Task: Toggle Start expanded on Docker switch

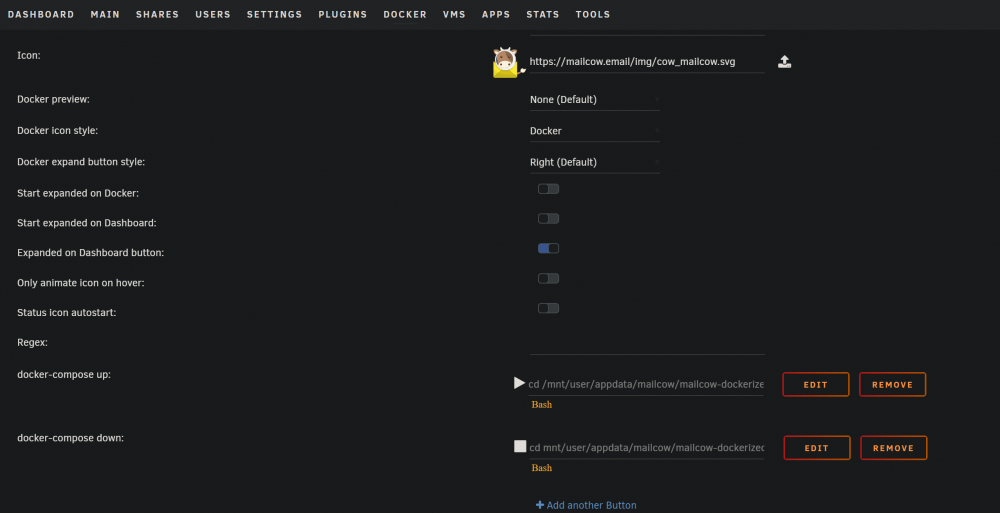Action: (548, 189)
